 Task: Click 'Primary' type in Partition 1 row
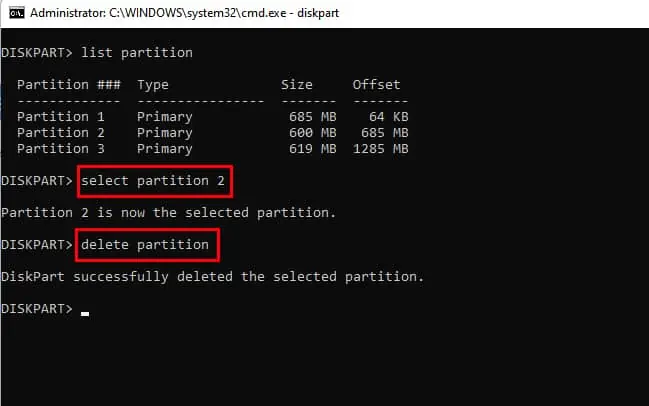click(165, 117)
